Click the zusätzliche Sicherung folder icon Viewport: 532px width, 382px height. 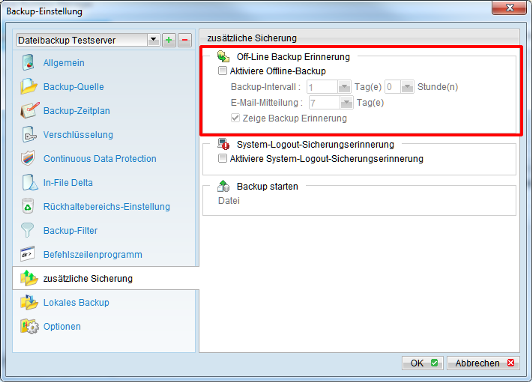pyautogui.click(x=28, y=278)
